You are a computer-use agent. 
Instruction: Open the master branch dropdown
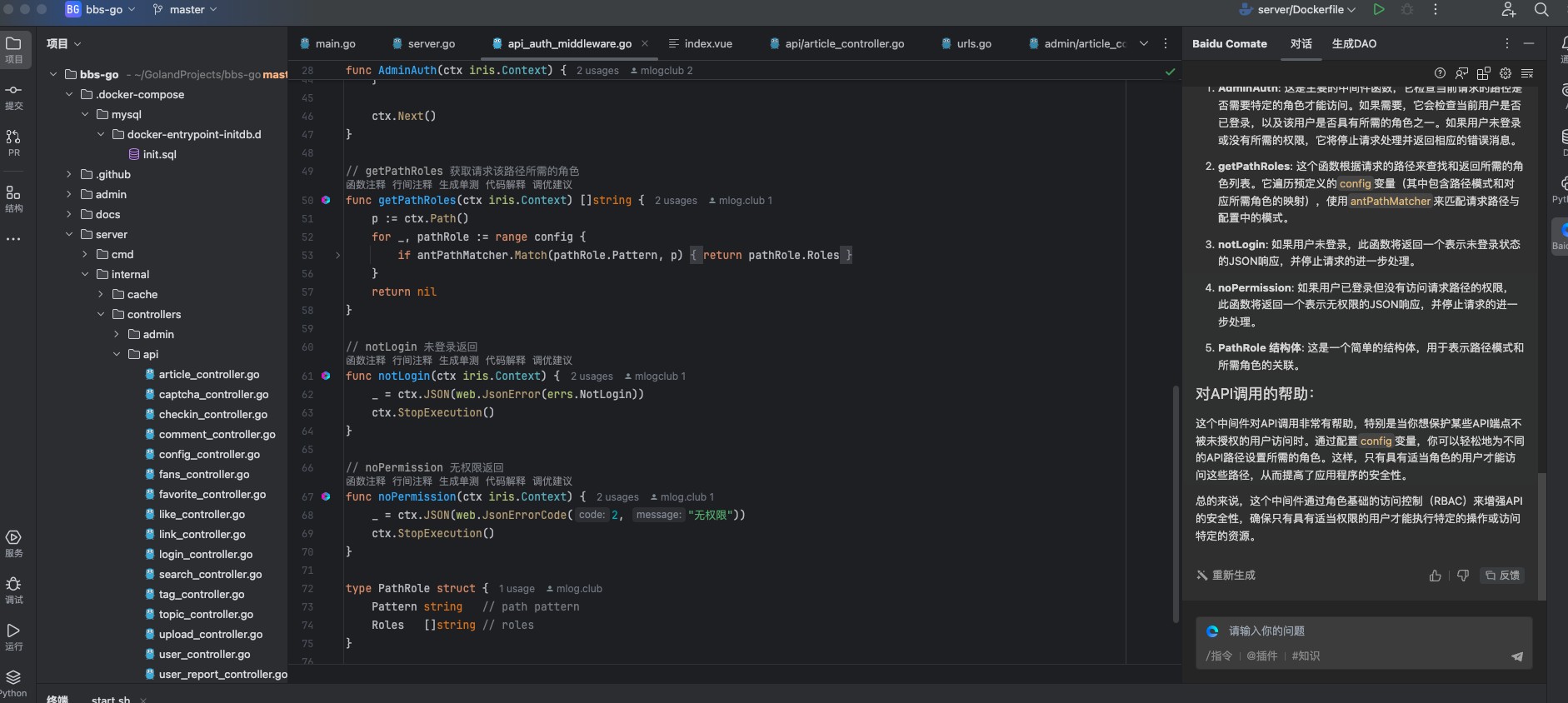point(185,9)
